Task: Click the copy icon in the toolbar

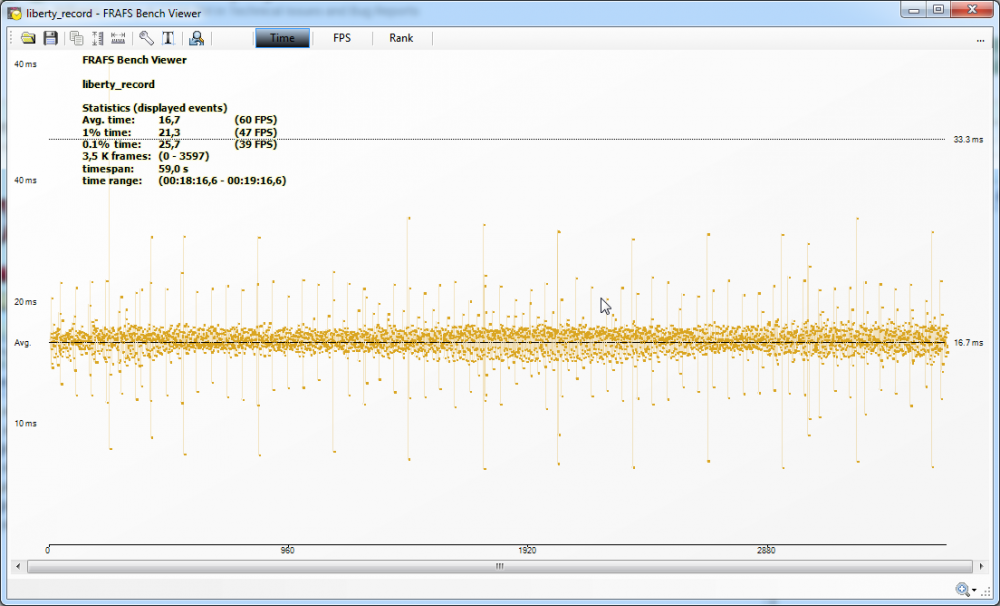Action: coord(76,38)
